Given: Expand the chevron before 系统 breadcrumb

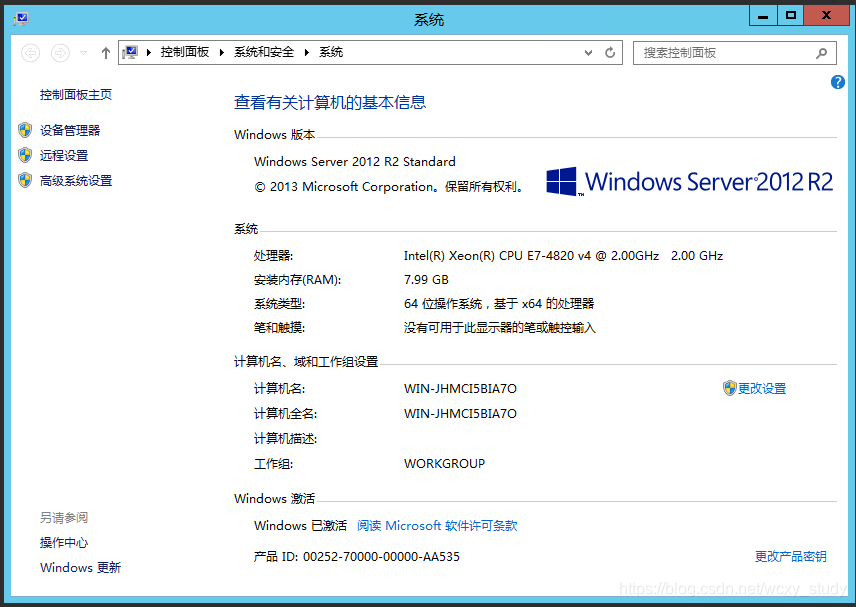Looking at the screenshot, I should (307, 52).
